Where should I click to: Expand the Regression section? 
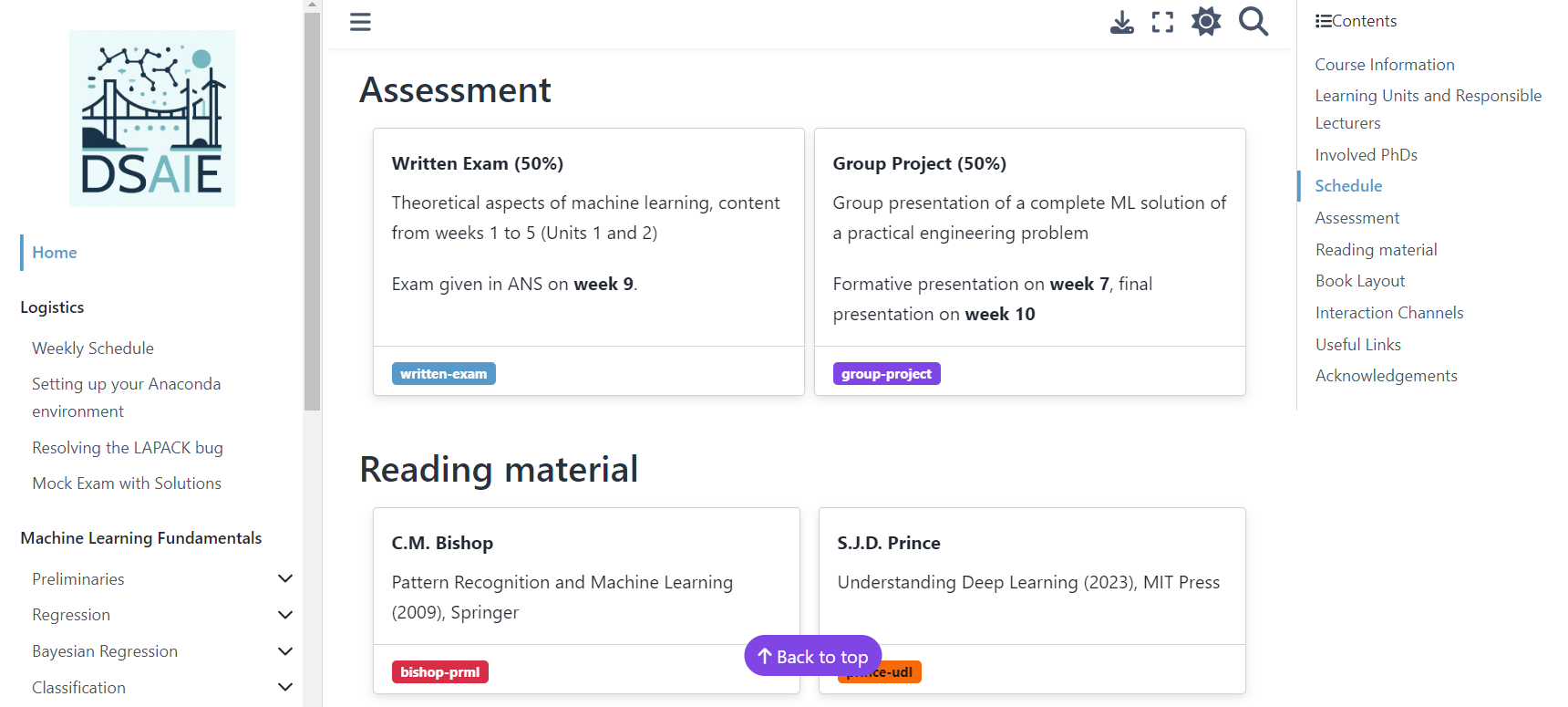coord(285,615)
